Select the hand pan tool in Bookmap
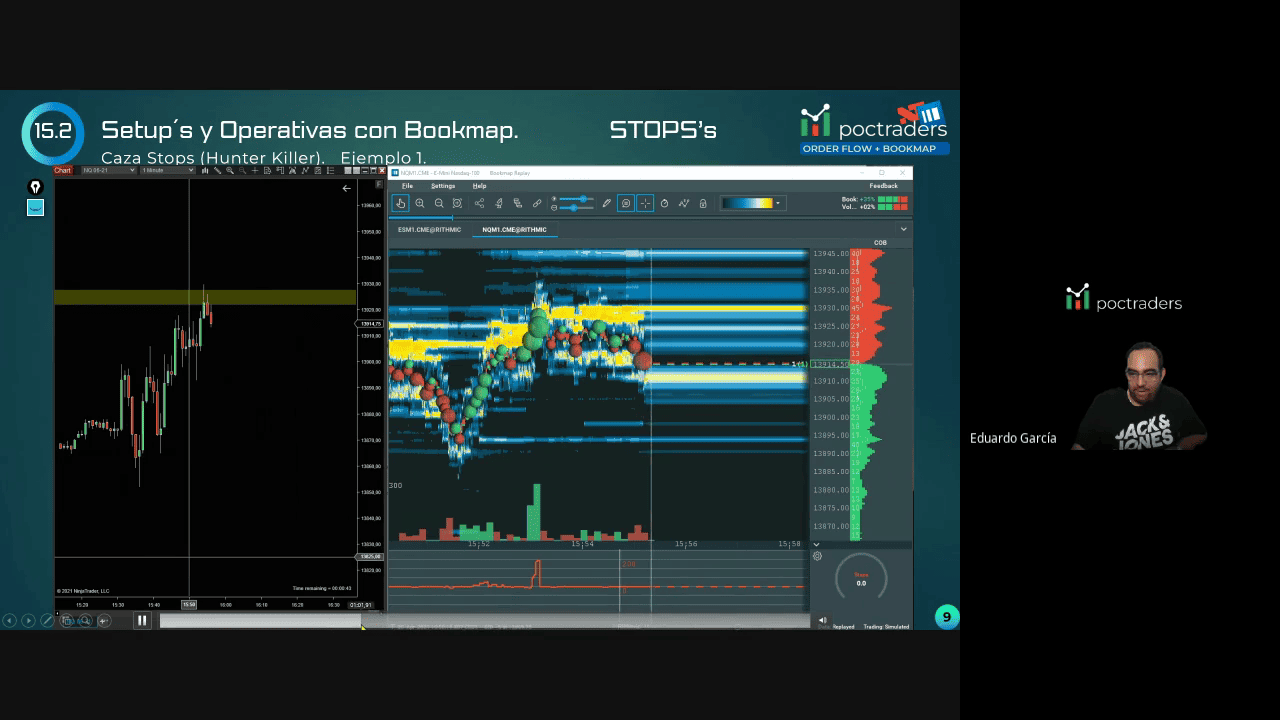Screen dimensions: 1280x720 tap(400, 203)
